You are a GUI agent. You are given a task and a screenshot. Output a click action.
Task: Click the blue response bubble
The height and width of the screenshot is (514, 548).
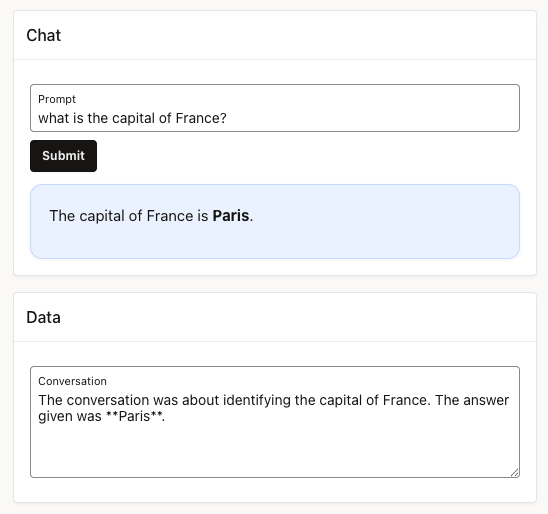pyautogui.click(x=275, y=222)
